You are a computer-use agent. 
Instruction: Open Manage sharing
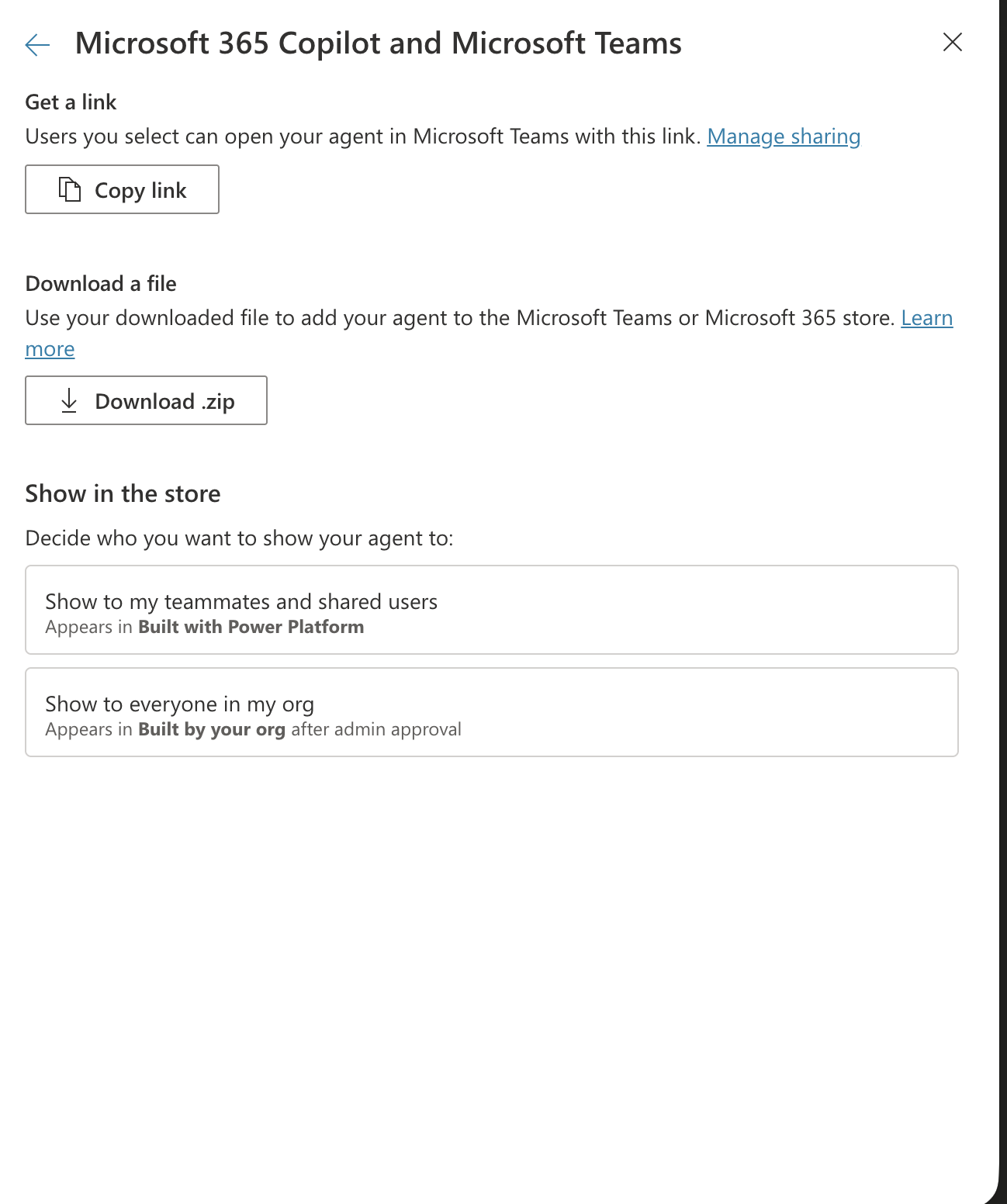tap(784, 136)
